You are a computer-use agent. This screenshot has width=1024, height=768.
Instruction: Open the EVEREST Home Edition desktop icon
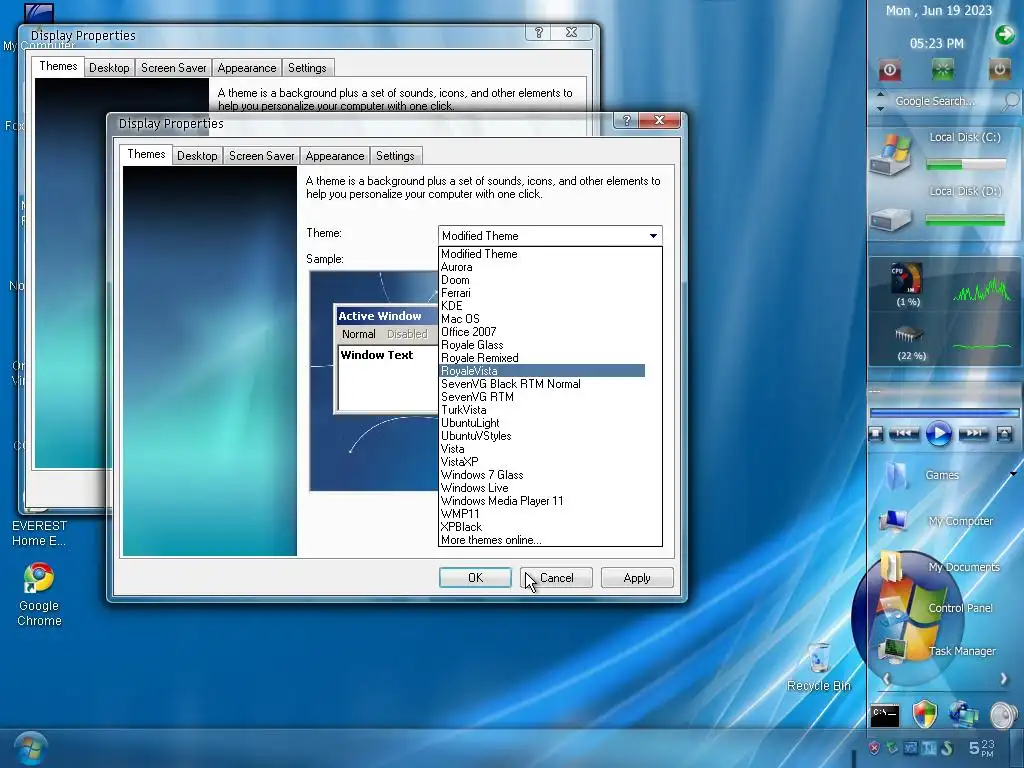click(x=39, y=532)
